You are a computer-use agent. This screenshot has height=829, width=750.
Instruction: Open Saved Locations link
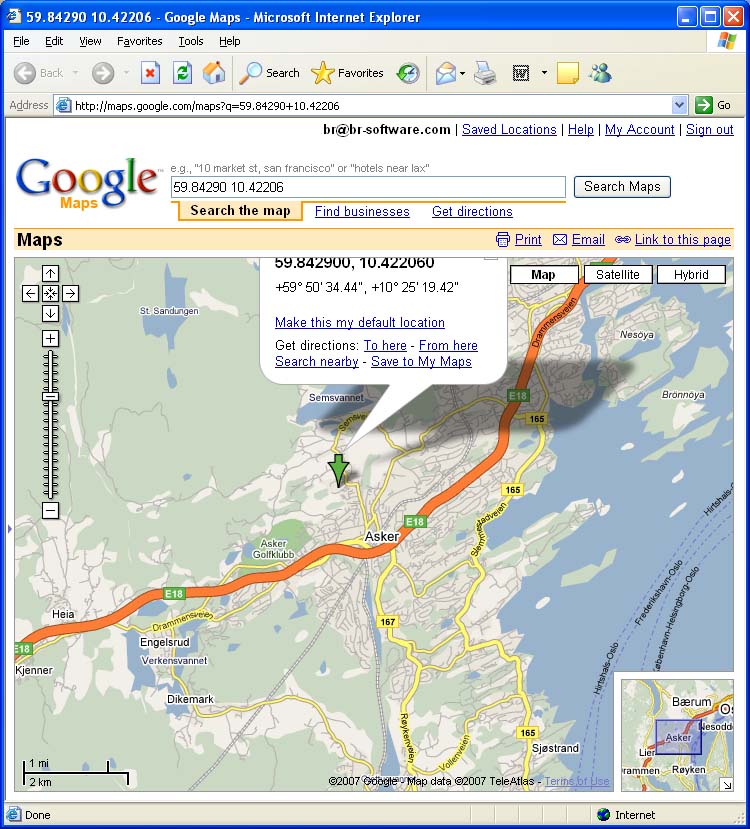pos(509,130)
